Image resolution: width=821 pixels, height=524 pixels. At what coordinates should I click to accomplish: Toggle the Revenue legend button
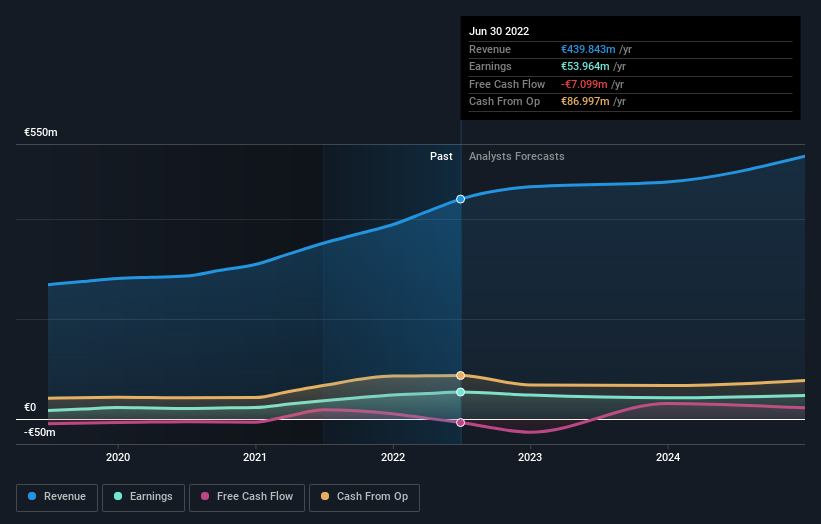[x=57, y=497]
